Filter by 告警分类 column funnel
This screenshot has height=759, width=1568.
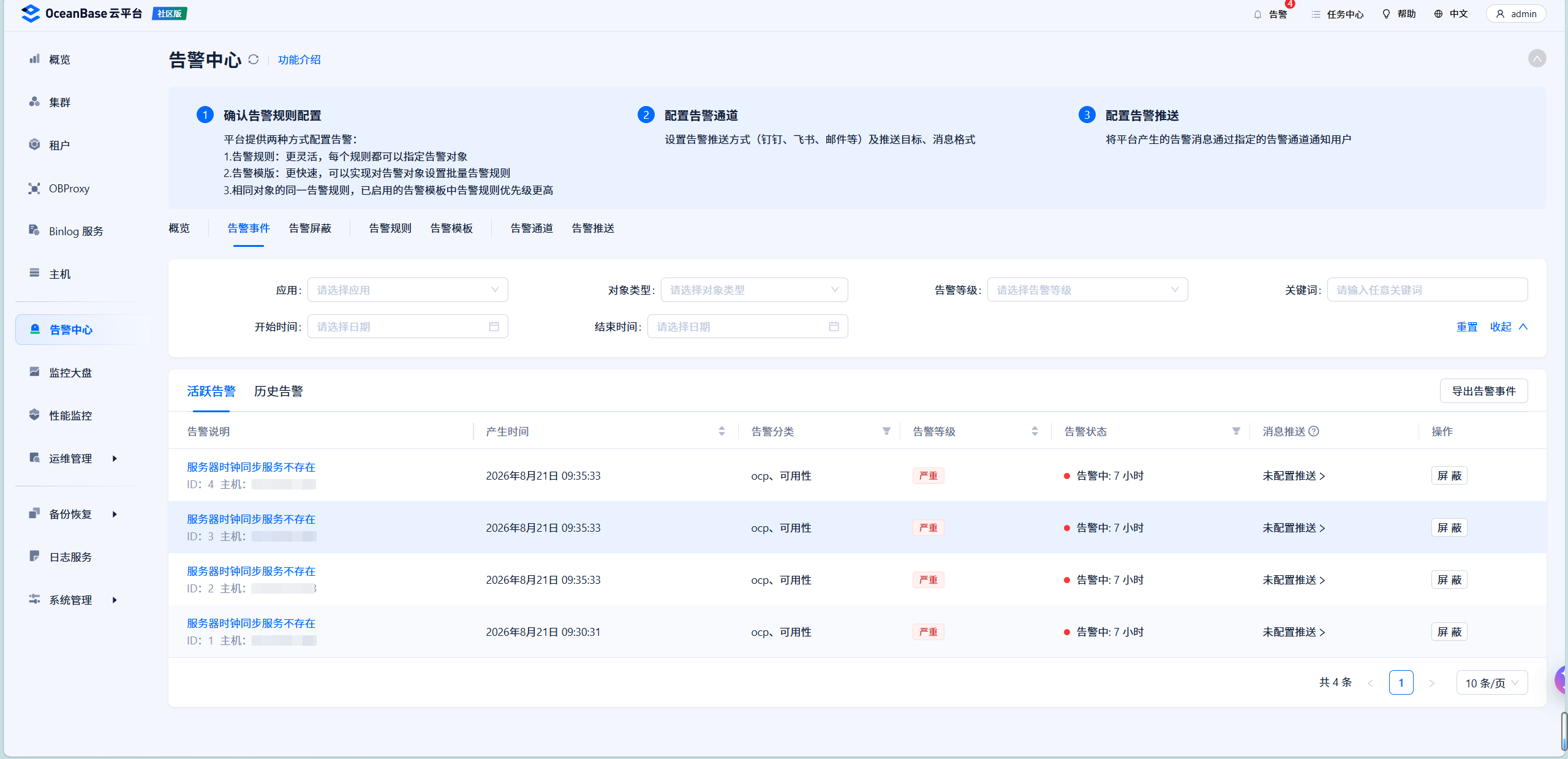(886, 431)
